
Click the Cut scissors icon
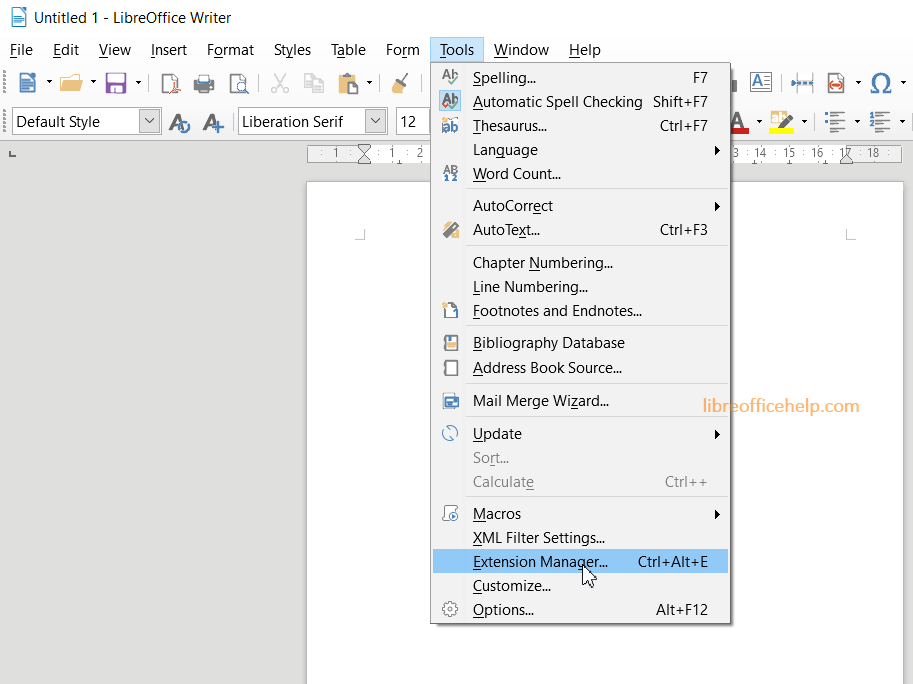coord(280,83)
